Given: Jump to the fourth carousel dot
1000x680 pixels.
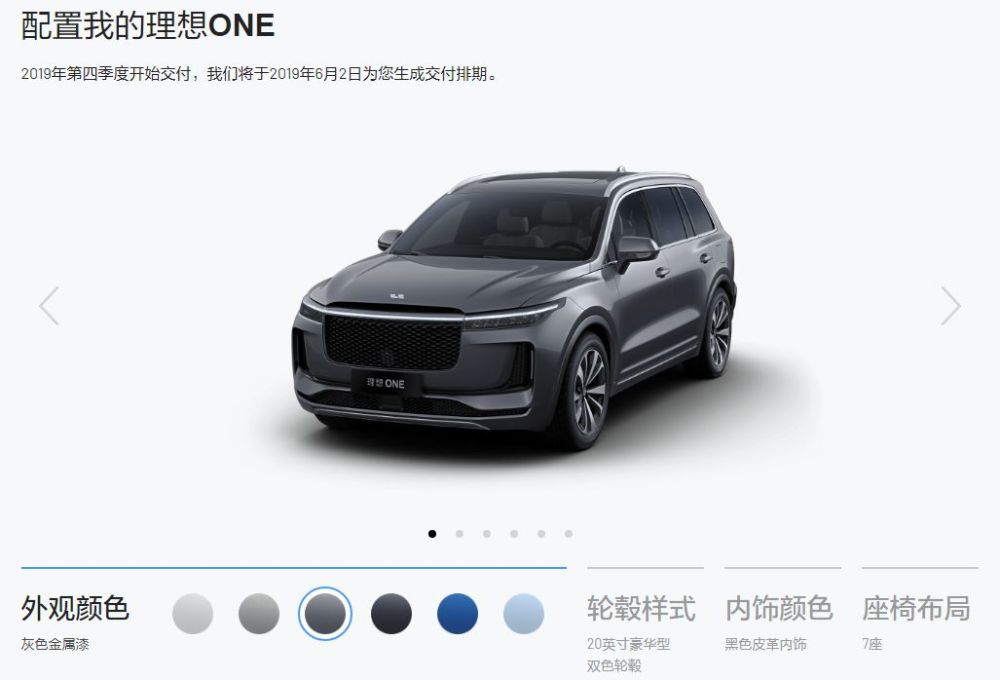Looking at the screenshot, I should (514, 534).
